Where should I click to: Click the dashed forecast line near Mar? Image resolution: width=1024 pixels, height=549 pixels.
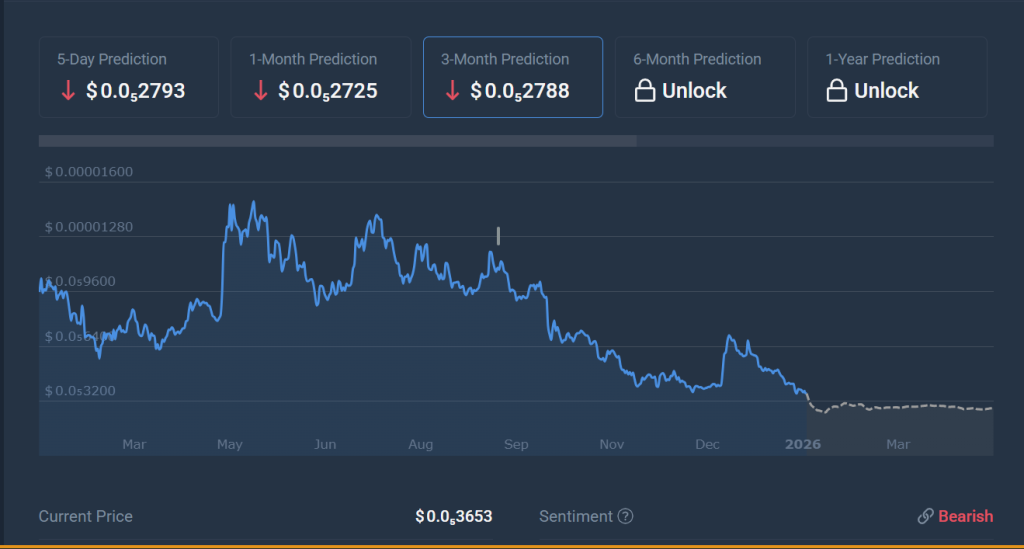tap(898, 406)
